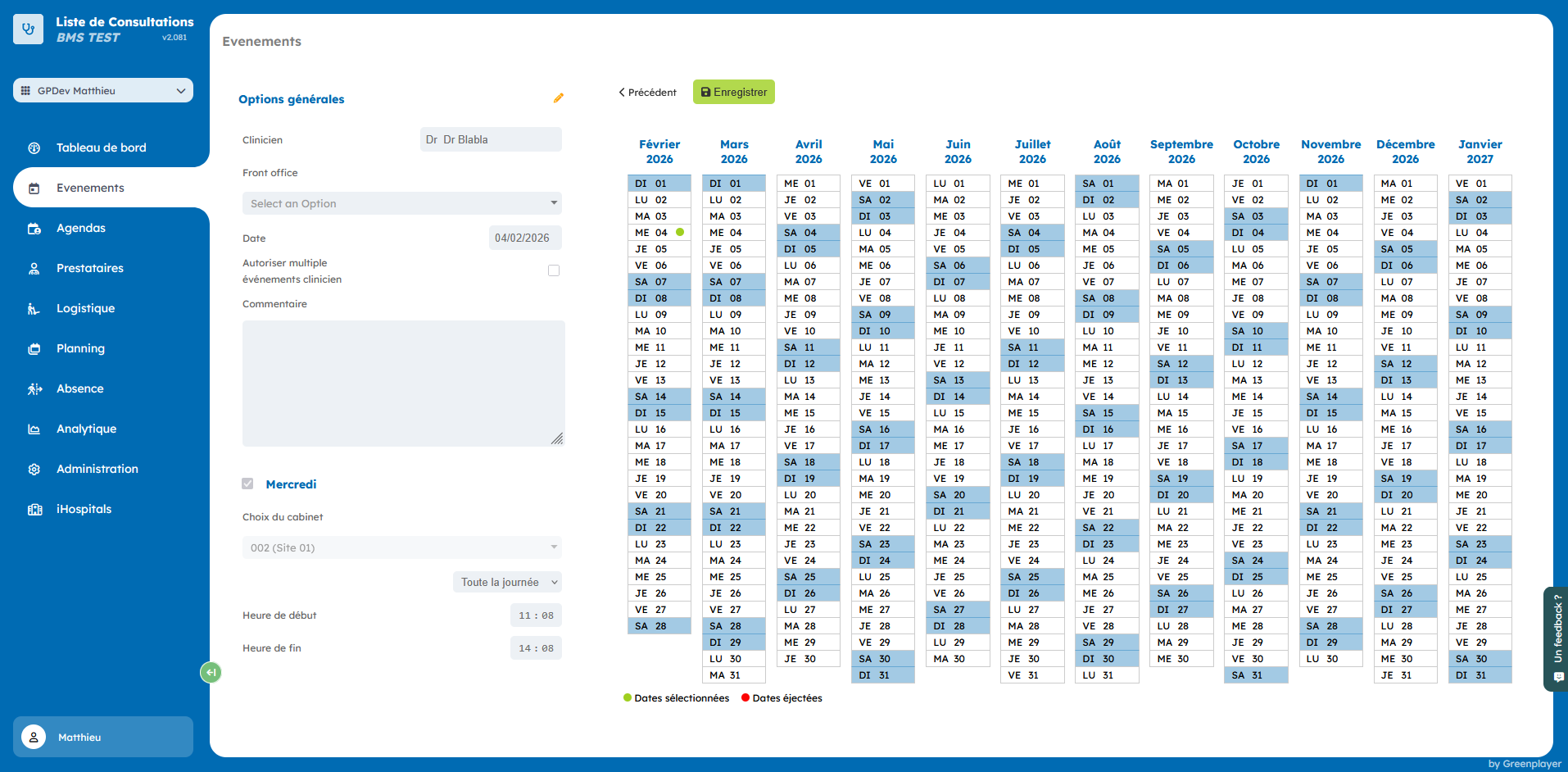
Task: Click the pencil edit icon beside Options générales
Action: (558, 98)
